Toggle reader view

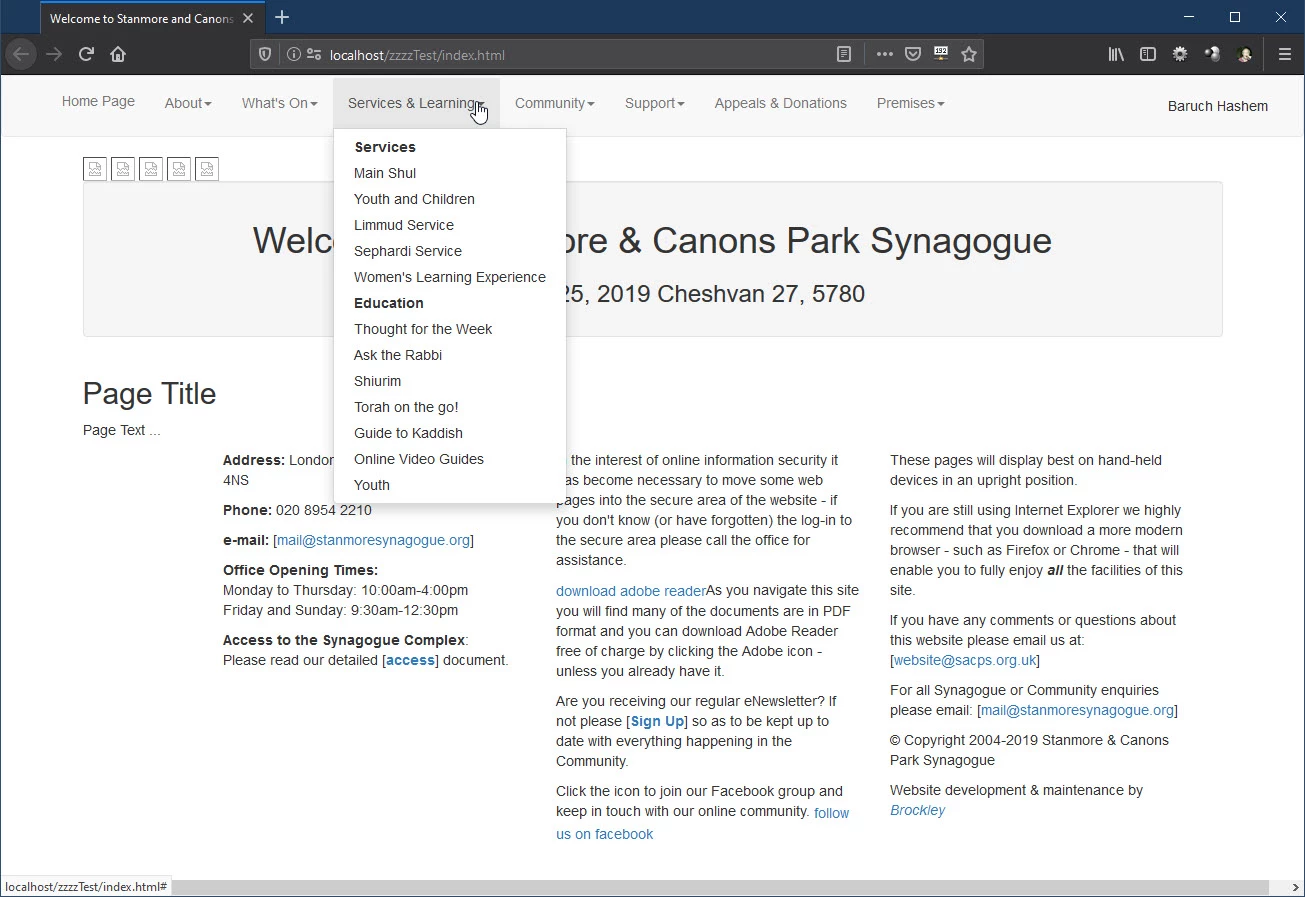tap(845, 55)
